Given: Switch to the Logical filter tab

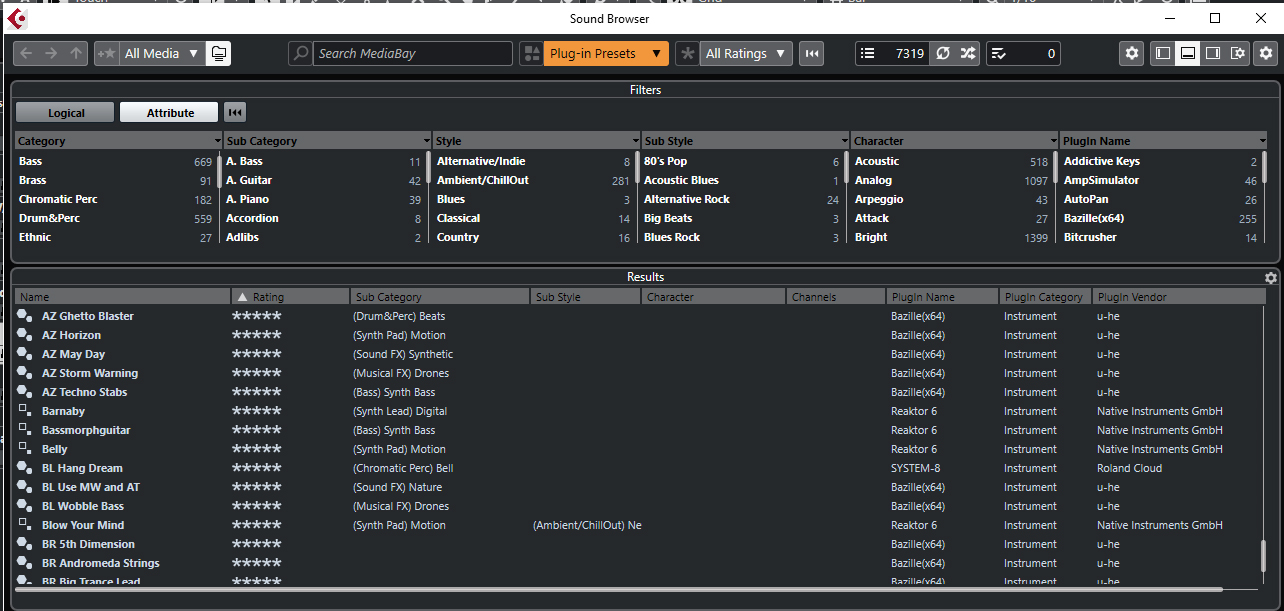Looking at the screenshot, I should pyautogui.click(x=66, y=113).
